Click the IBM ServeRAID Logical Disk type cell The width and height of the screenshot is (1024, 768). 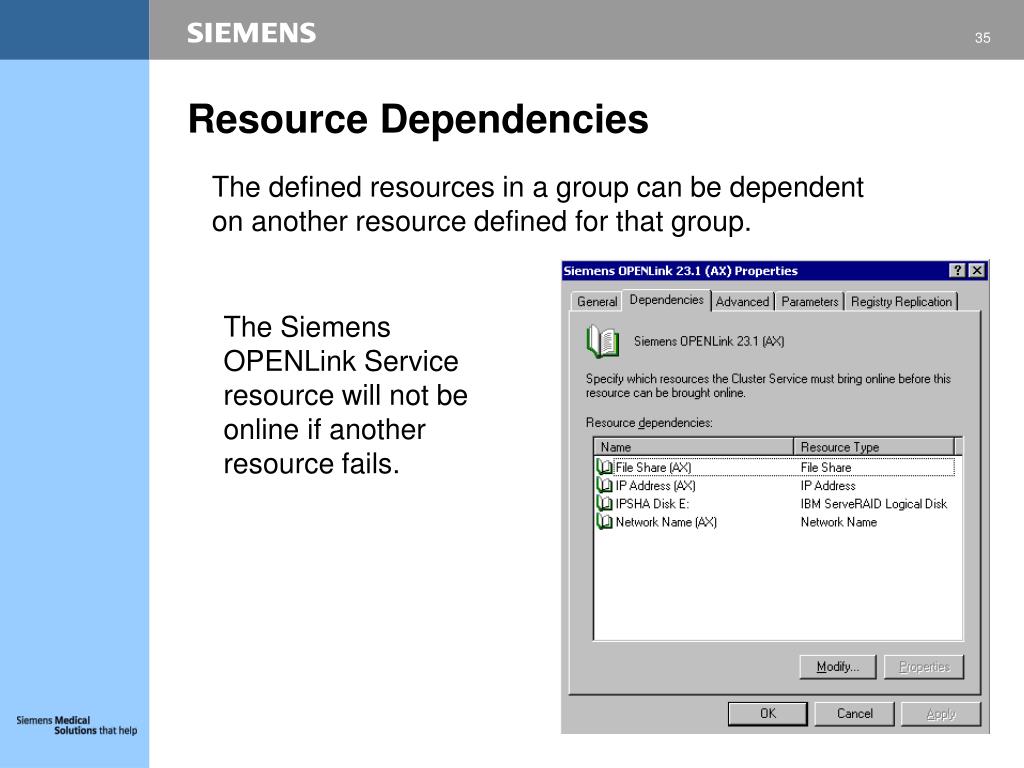(874, 504)
